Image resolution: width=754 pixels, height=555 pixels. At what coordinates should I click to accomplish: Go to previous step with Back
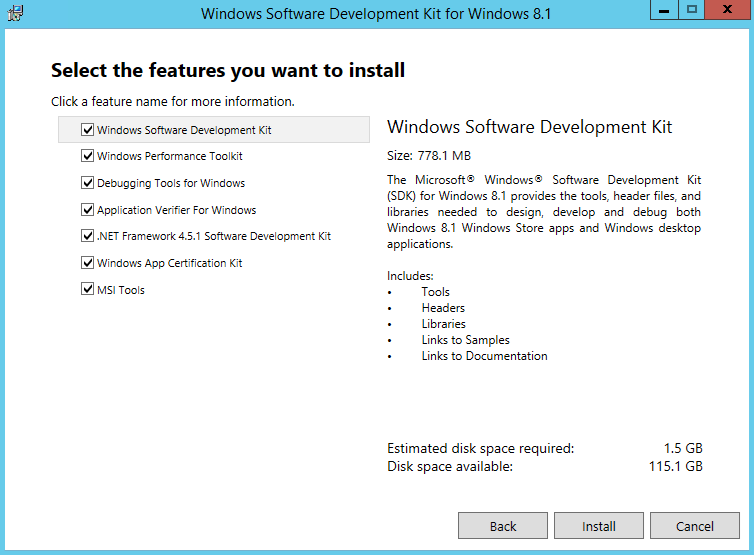pos(503,526)
